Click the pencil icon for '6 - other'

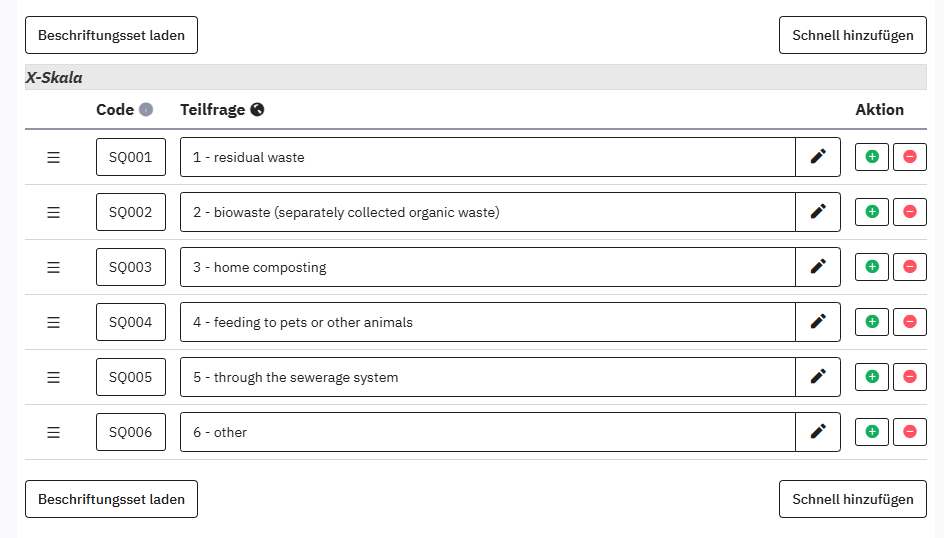(x=818, y=431)
